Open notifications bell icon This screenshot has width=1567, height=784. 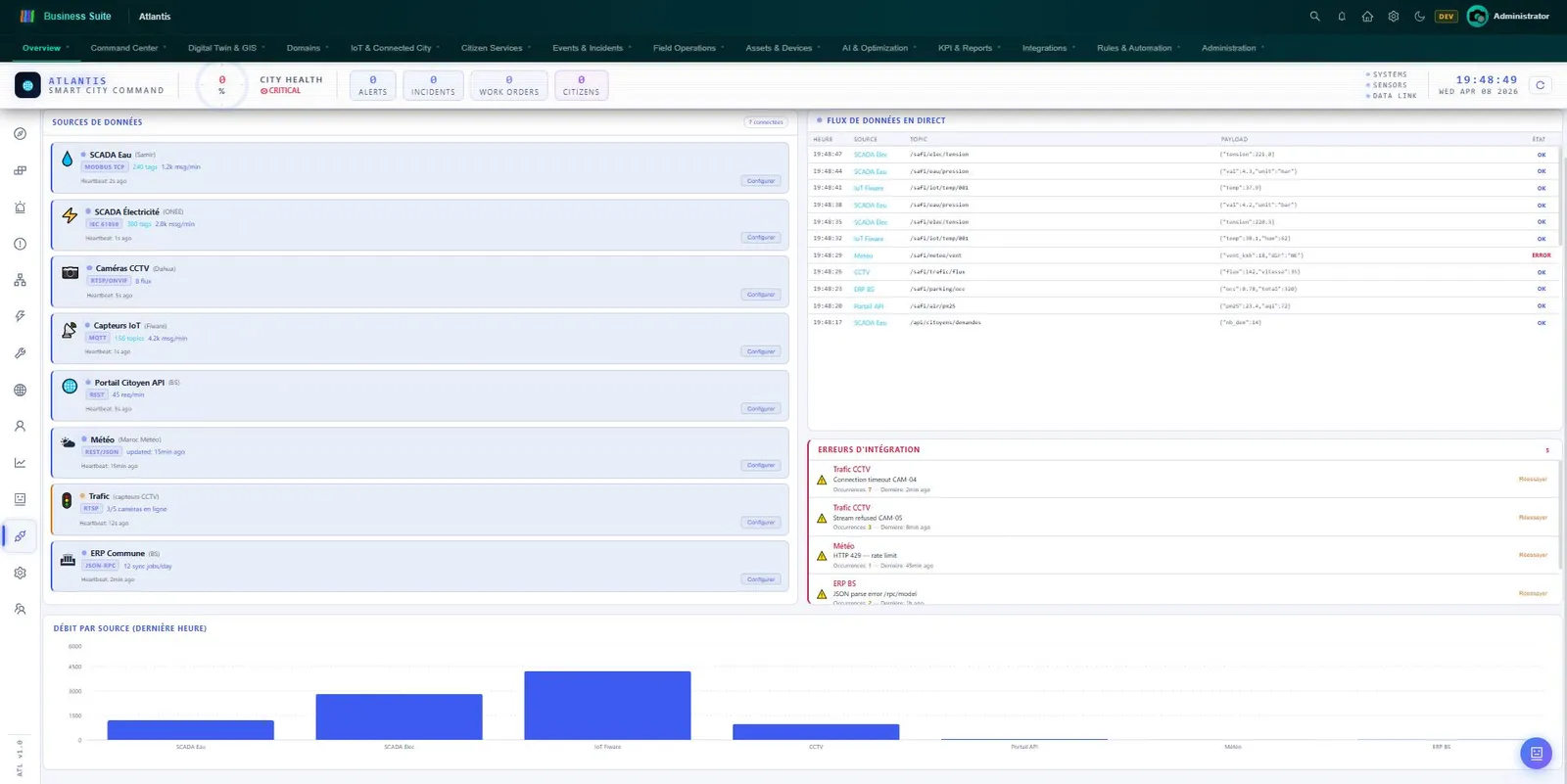coord(1341,17)
